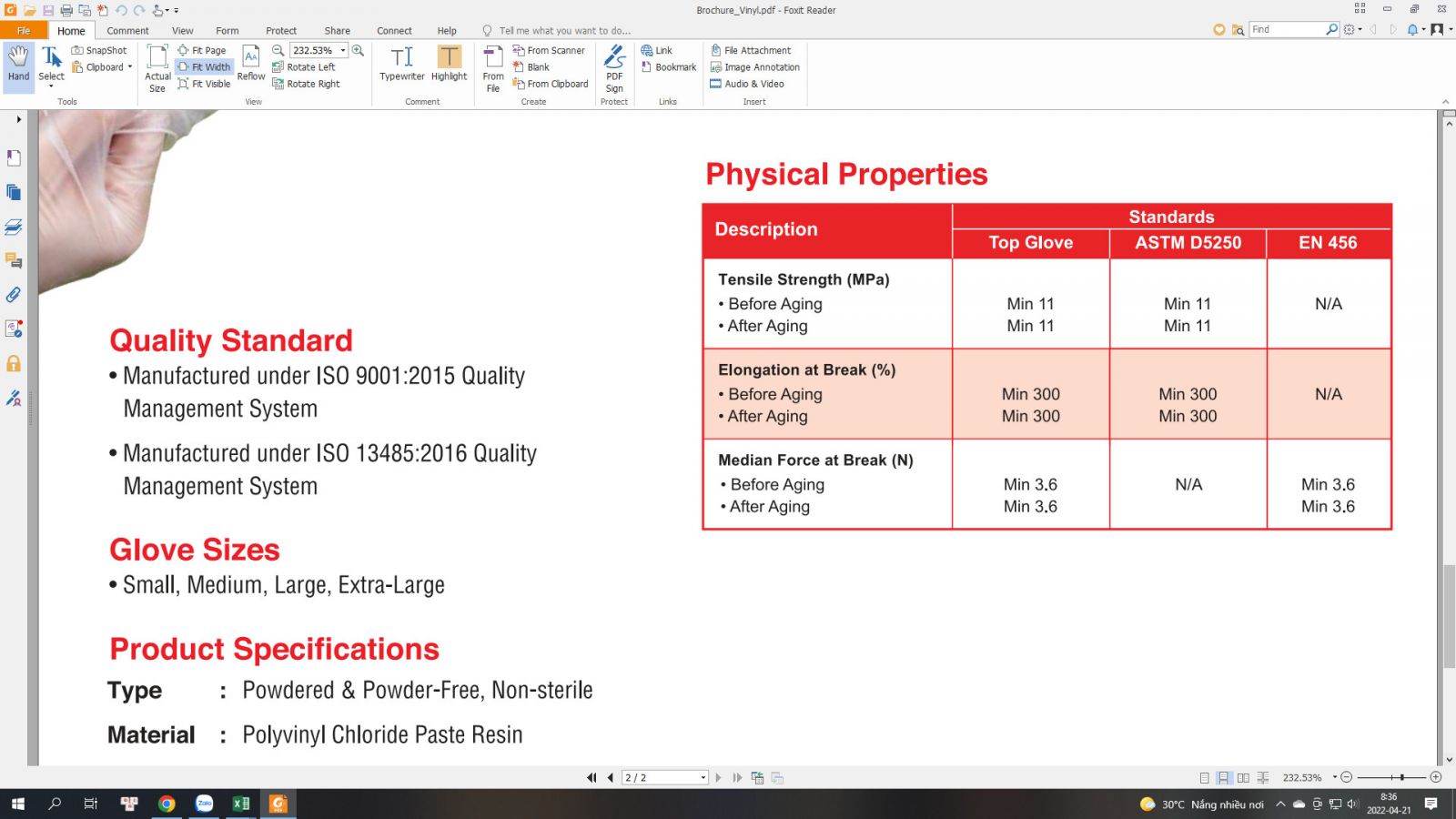Create a Blank PDF
The height and width of the screenshot is (819, 1456).
[x=531, y=66]
